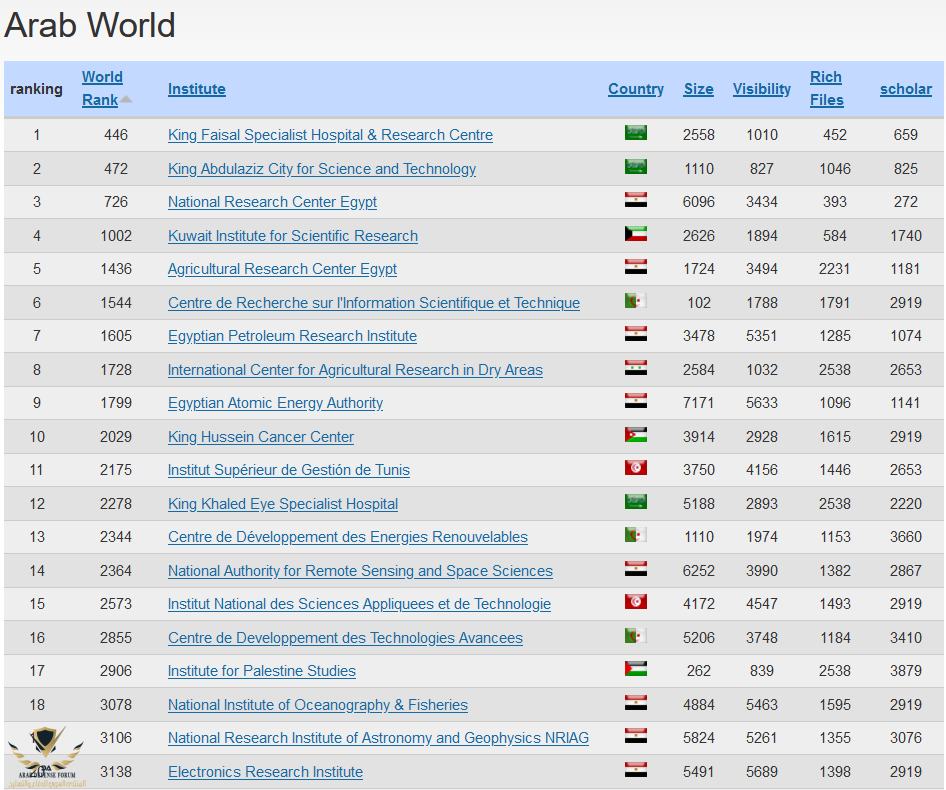Open Institut National des Sciences Appliquees link
Viewport: 946px width, 790px height.
pos(359,604)
